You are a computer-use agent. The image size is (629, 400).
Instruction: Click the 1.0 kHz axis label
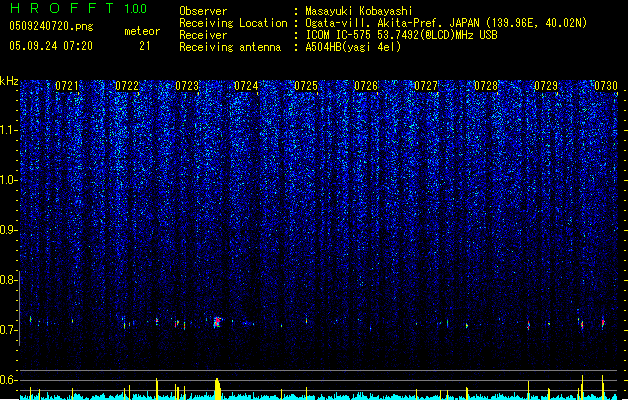[9, 180]
